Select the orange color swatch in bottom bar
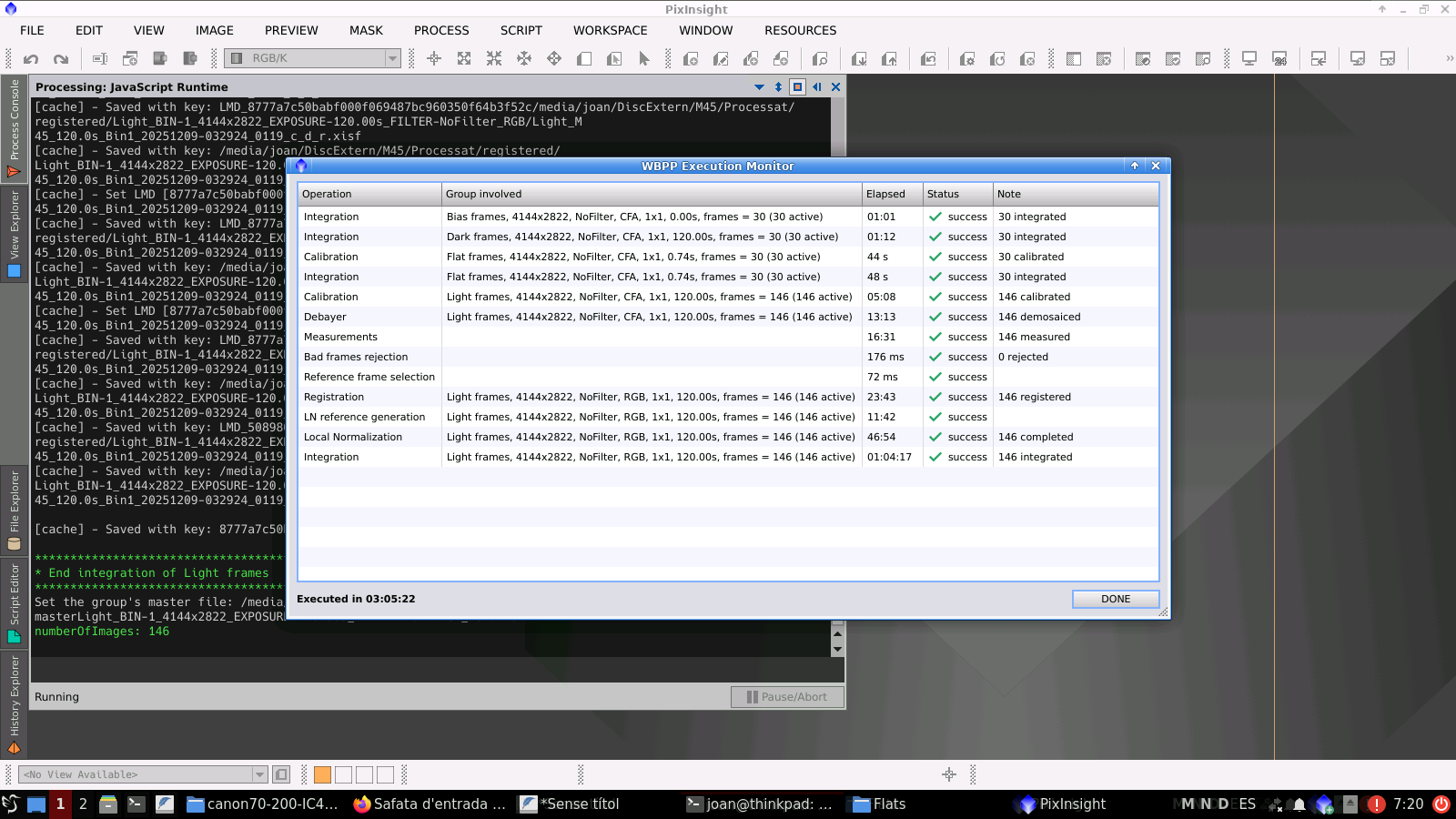 [x=322, y=774]
